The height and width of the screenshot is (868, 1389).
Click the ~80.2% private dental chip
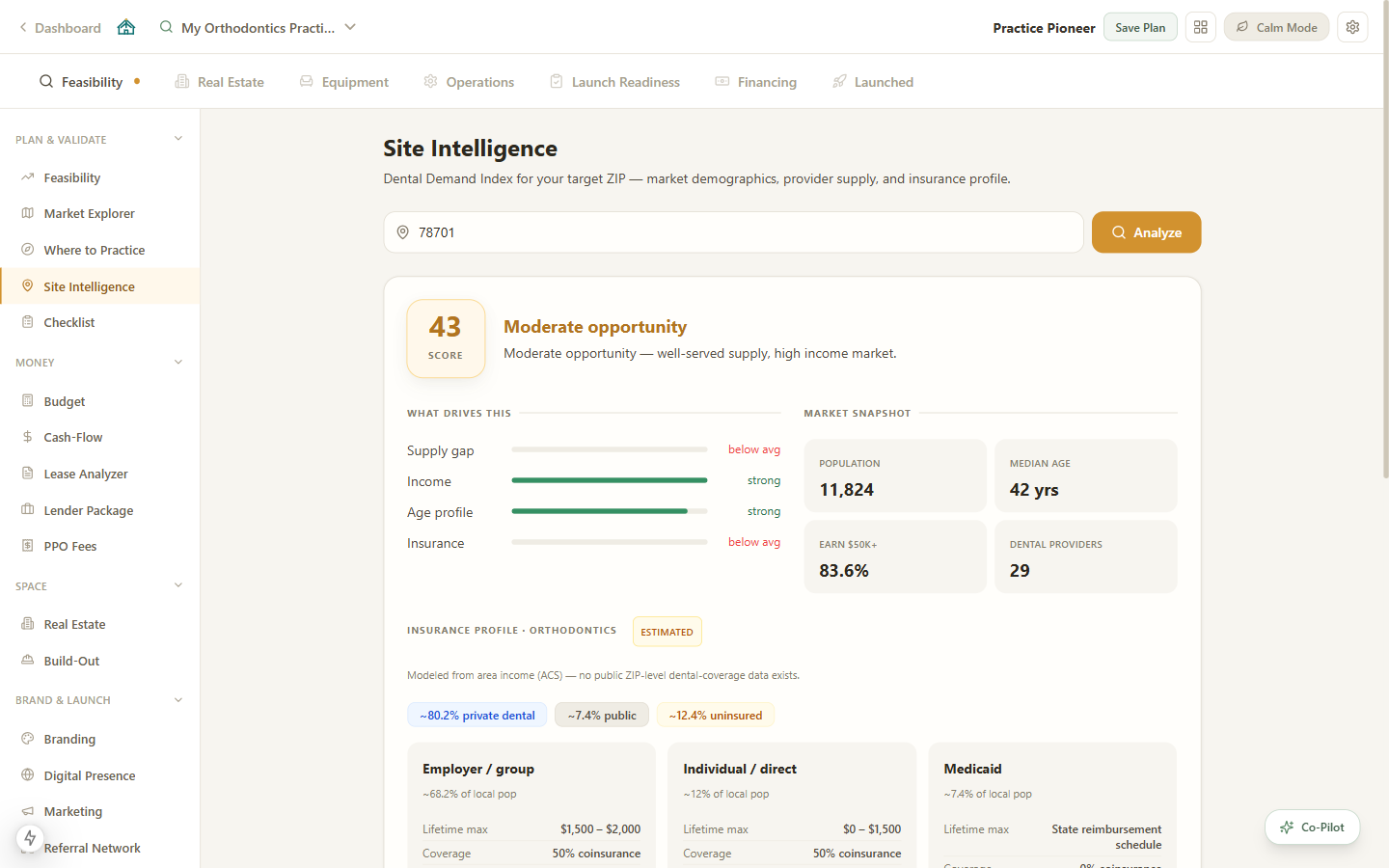click(477, 716)
